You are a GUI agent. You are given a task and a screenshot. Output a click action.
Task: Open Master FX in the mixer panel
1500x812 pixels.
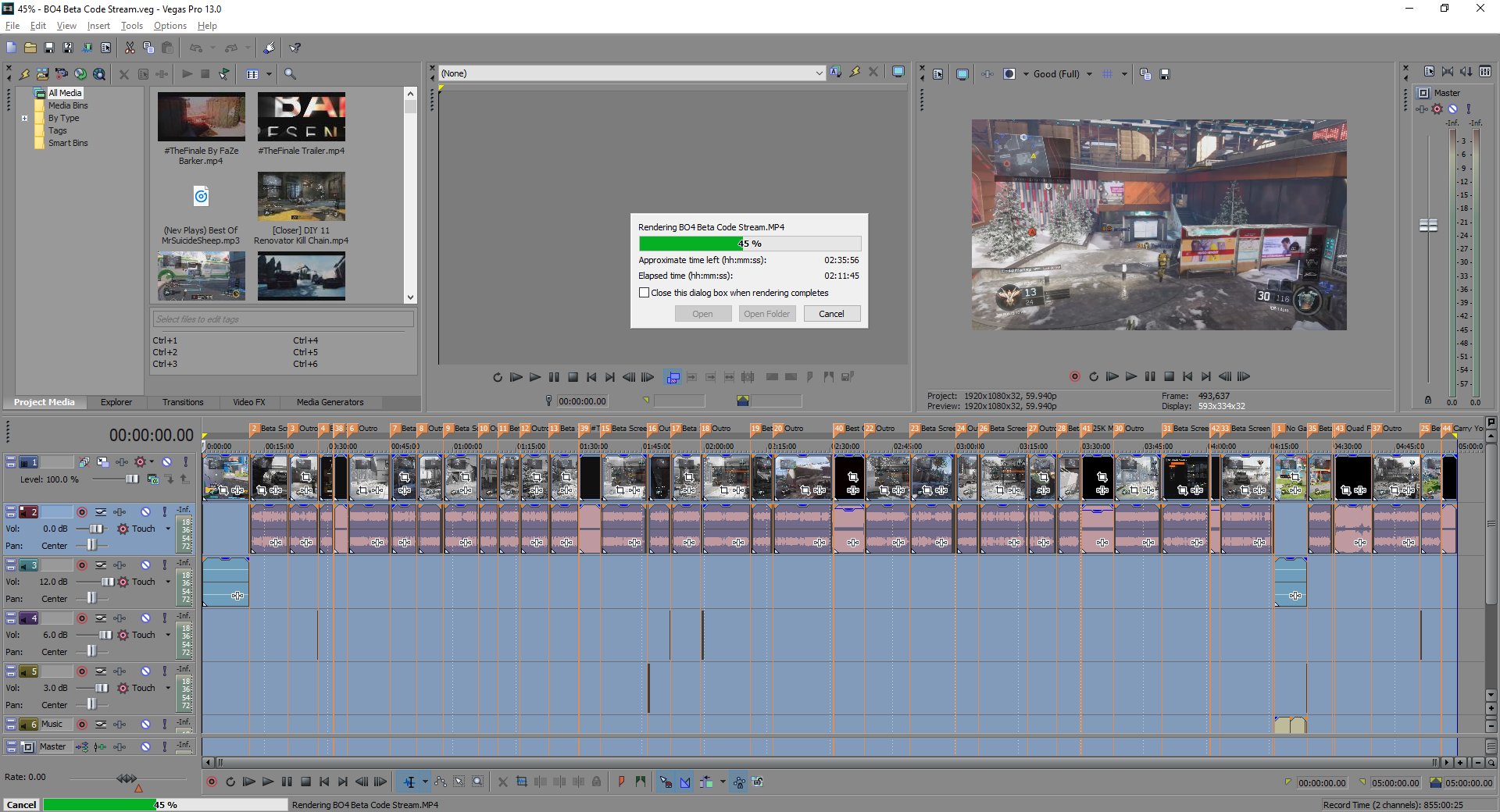tap(1422, 109)
